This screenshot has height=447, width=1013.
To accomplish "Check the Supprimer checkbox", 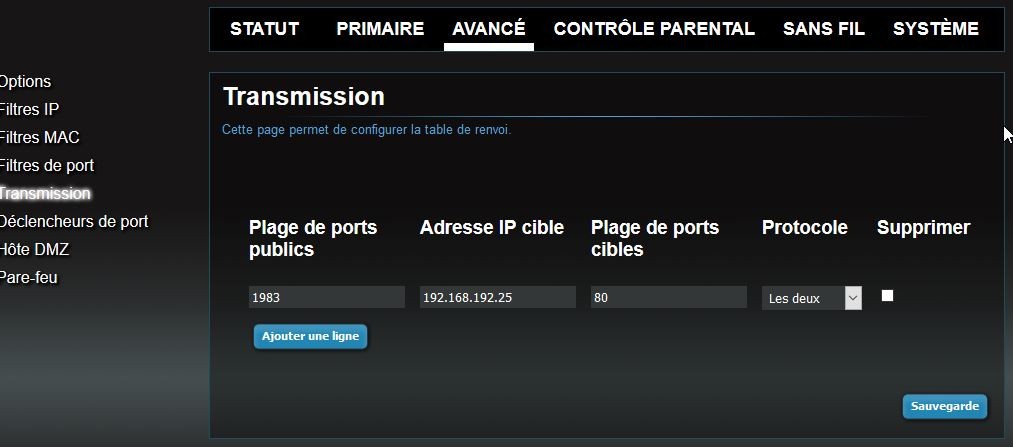I will (x=887, y=296).
